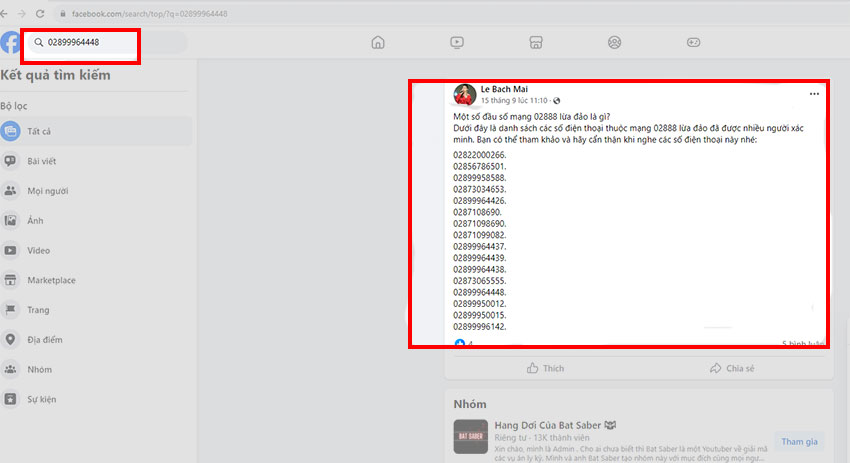This screenshot has width=850, height=463.
Task: Select the Mọi người filter
Action: (96, 191)
